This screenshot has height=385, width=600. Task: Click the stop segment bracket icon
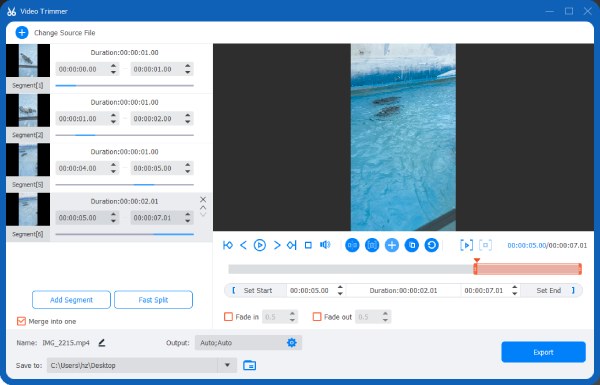click(486, 245)
